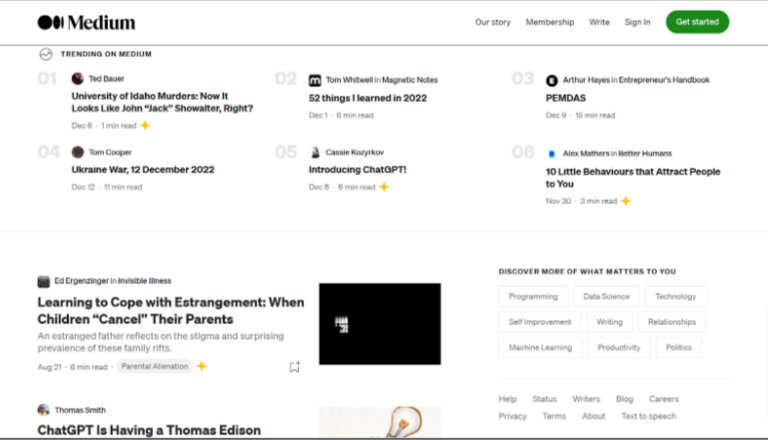768x440 pixels.
Task: Open Arthur Hayes avatar icon
Action: click(x=552, y=80)
